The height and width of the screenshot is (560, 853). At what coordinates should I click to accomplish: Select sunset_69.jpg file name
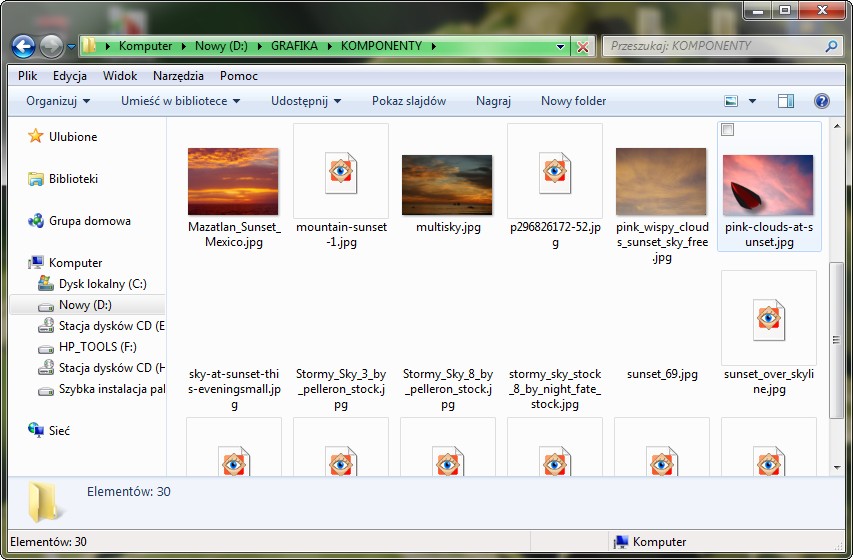click(662, 374)
